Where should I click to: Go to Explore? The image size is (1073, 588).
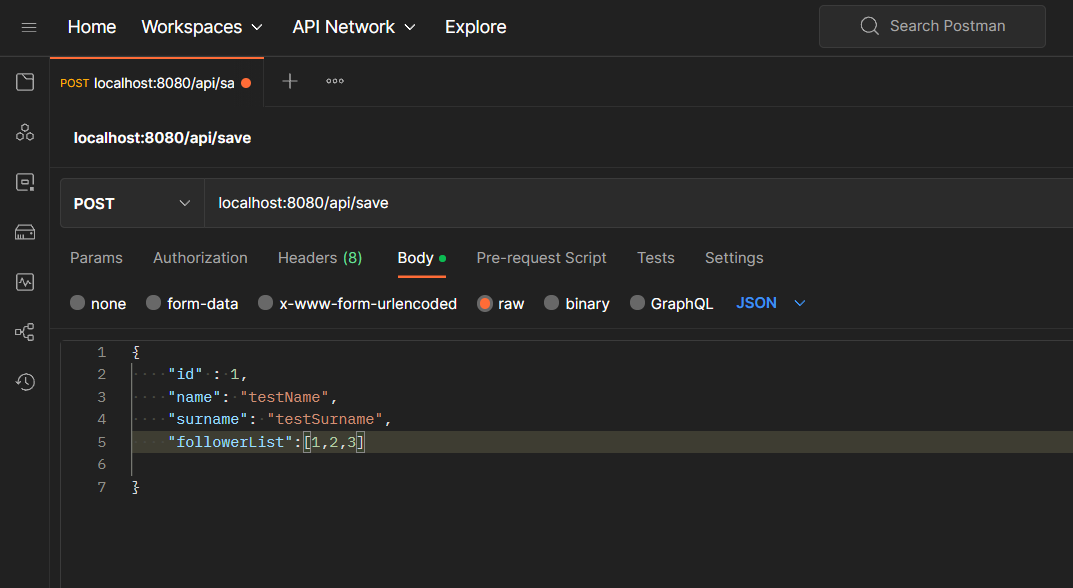(x=476, y=27)
